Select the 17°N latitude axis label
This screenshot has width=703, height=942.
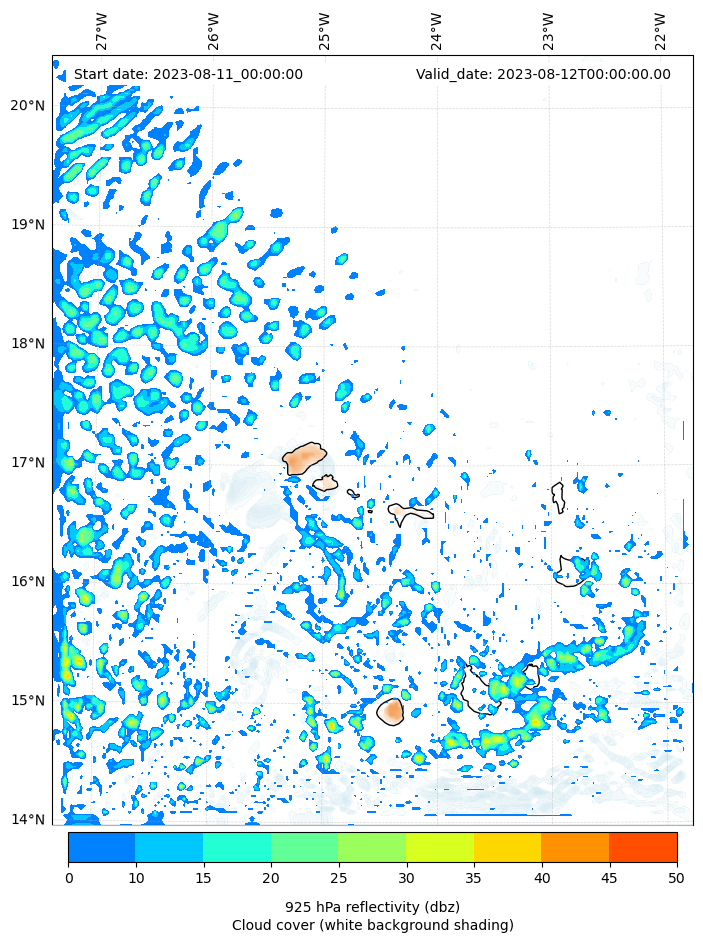tap(27, 463)
